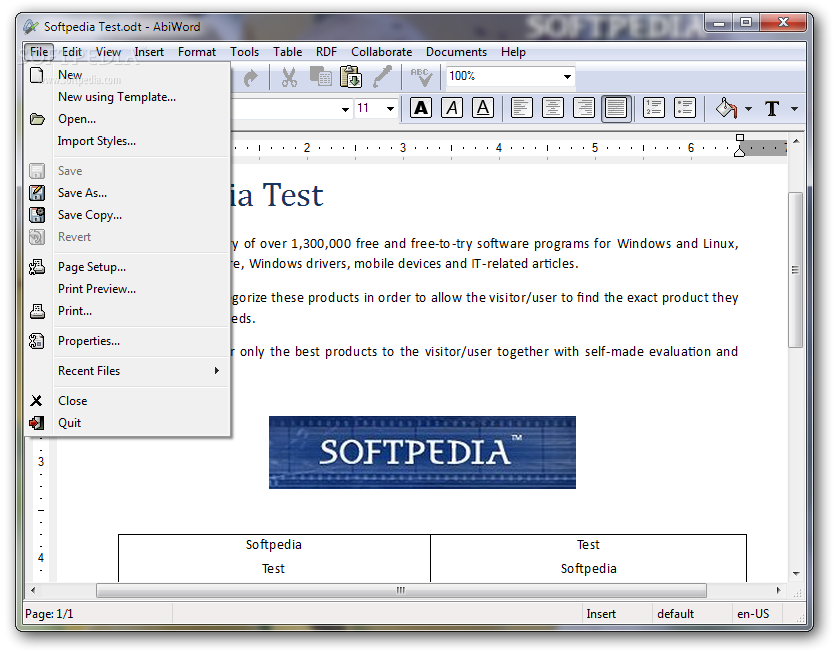The image size is (834, 652).
Task: Open the font color dropdown arrow
Action: (794, 109)
